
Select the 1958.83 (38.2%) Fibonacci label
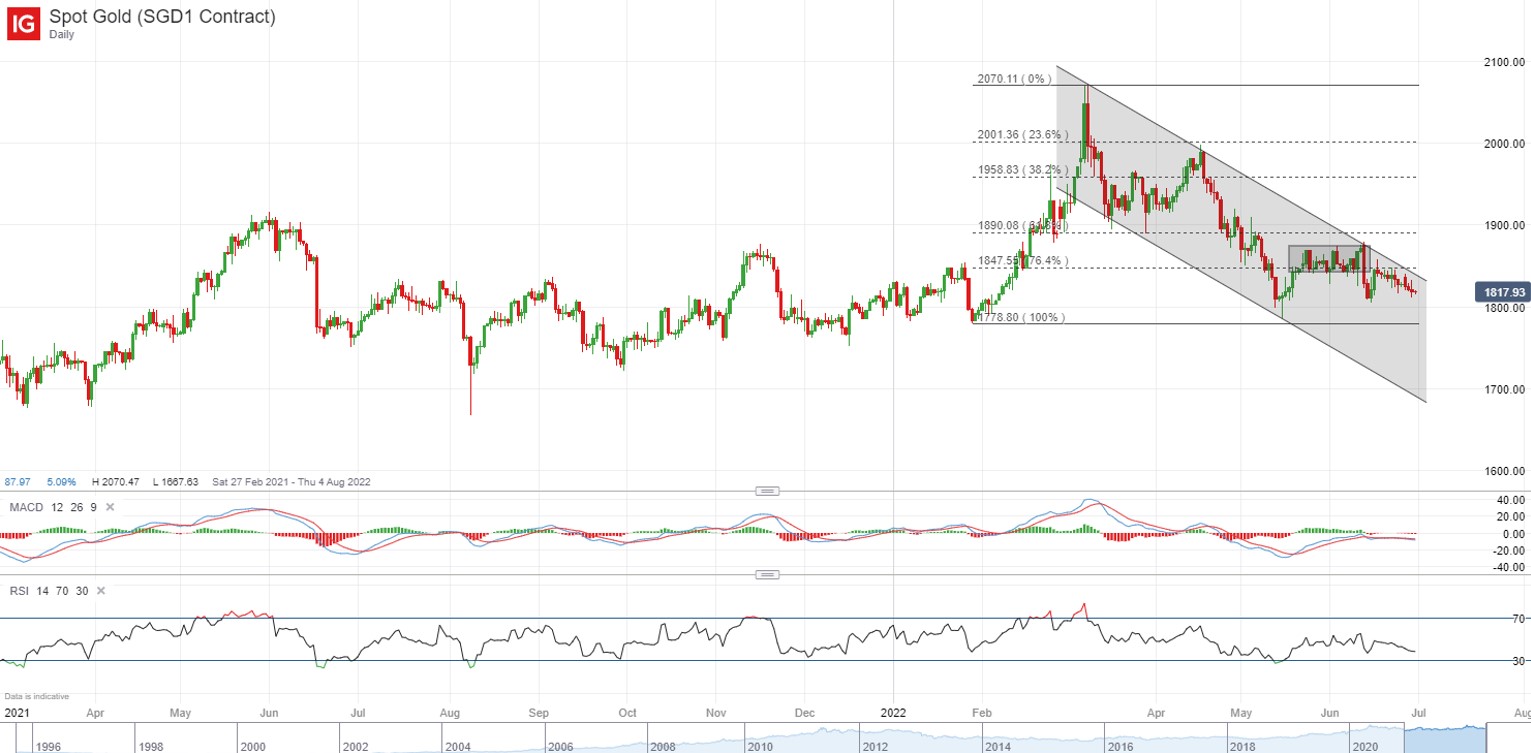coord(1023,171)
